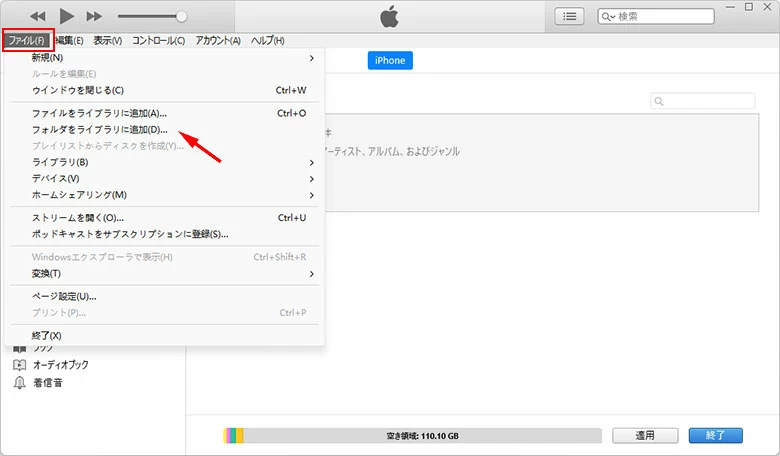Select ファイルをライブラリに追加(A)... menu item

(99, 113)
